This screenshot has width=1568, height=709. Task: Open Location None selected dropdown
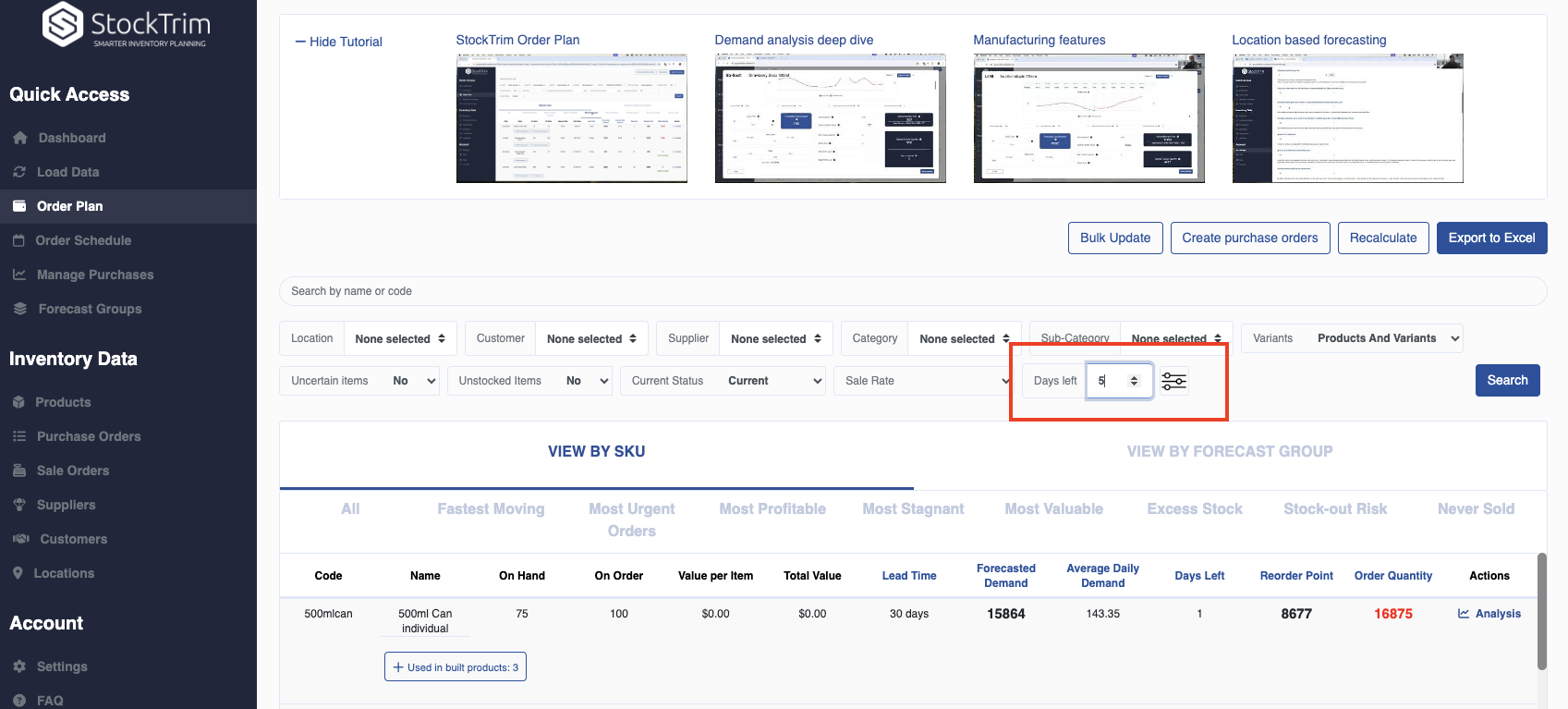[x=400, y=339]
